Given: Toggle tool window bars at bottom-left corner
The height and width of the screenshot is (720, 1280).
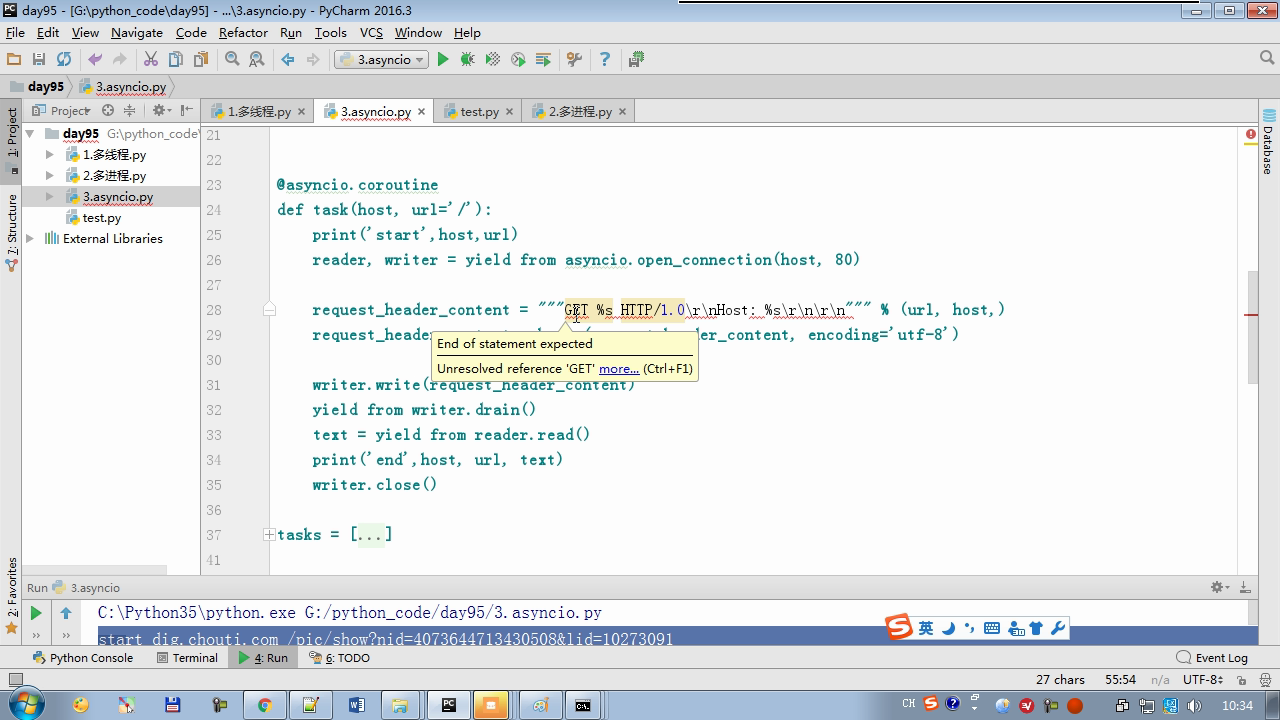Looking at the screenshot, I should click(14, 680).
